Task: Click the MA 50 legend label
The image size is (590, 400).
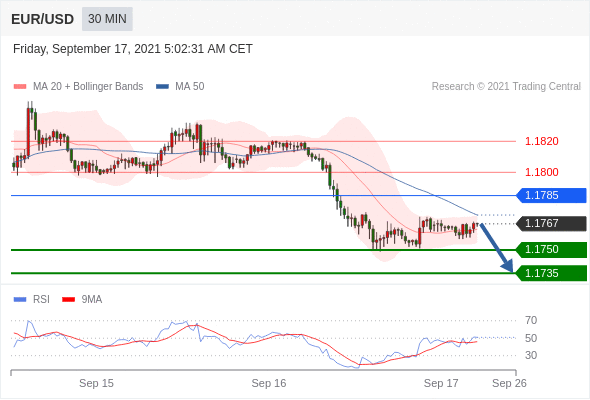Action: [190, 87]
